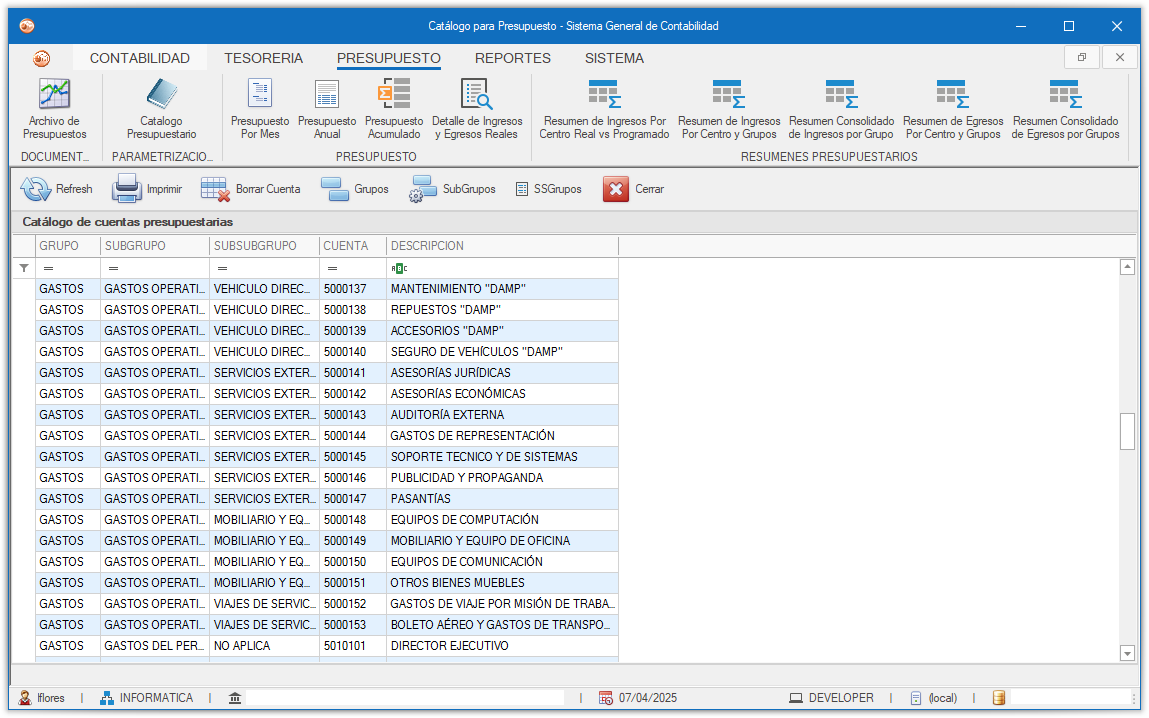
Task: Click network icon beside INFORMATICA
Action: [x=107, y=697]
